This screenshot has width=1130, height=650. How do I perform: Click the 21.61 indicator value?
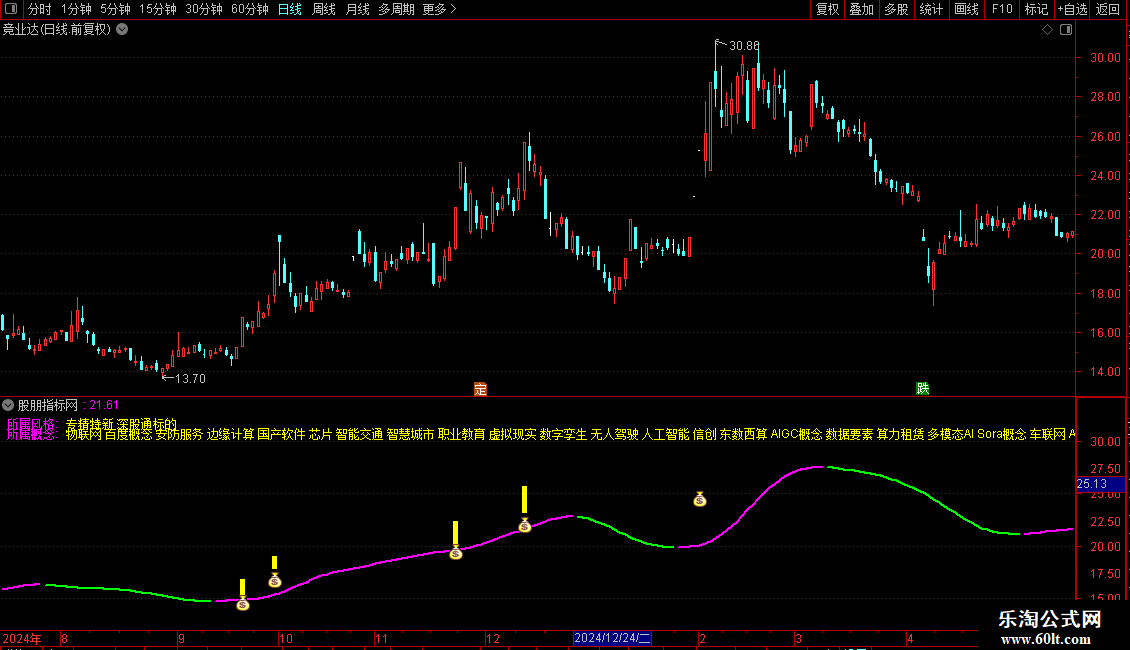pos(104,405)
